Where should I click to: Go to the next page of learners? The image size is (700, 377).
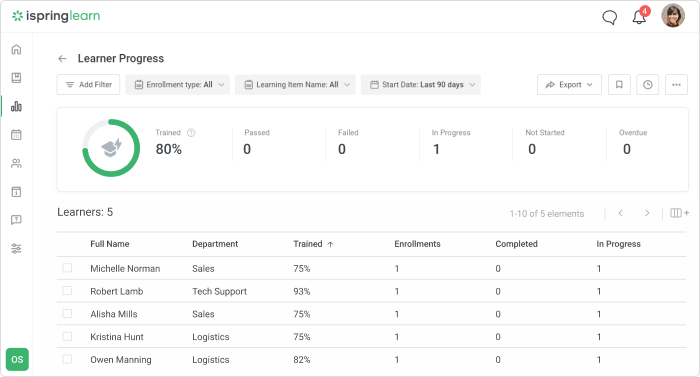pyautogui.click(x=647, y=213)
